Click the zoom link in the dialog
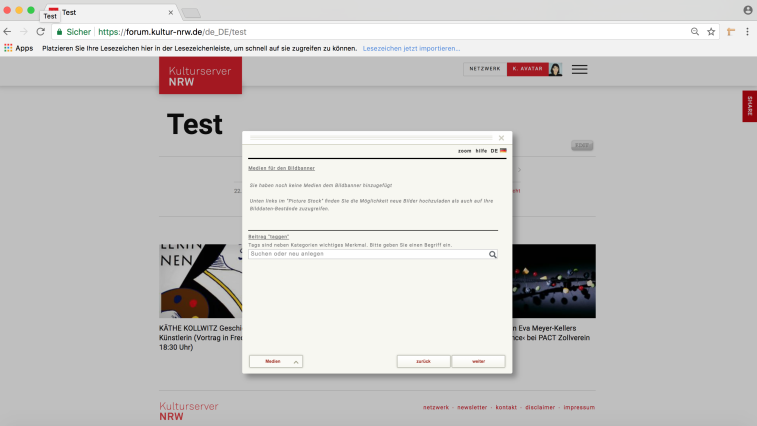Screen dimensions: 757x426 tap(464, 150)
